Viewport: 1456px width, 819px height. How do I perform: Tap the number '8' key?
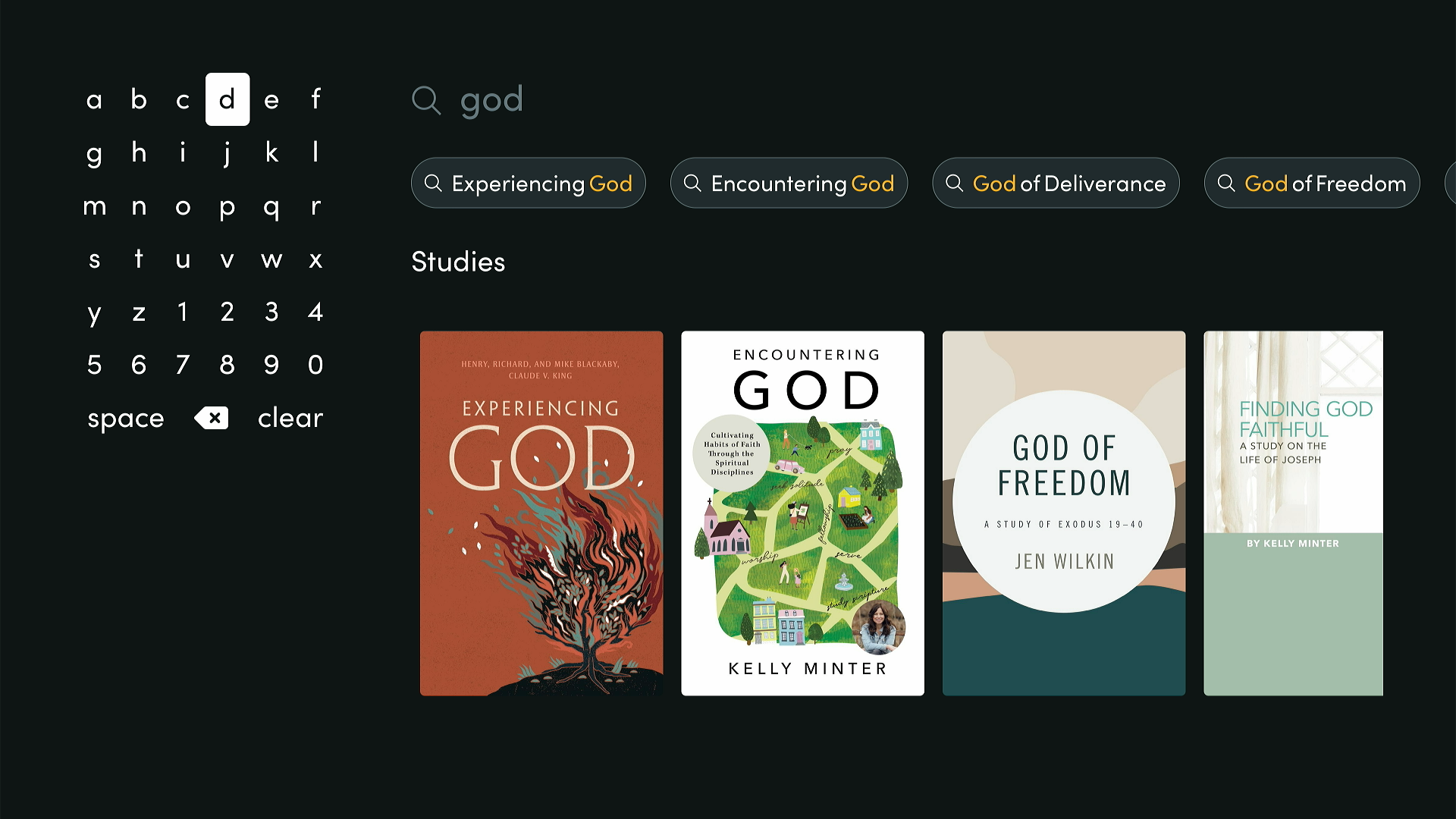click(227, 365)
